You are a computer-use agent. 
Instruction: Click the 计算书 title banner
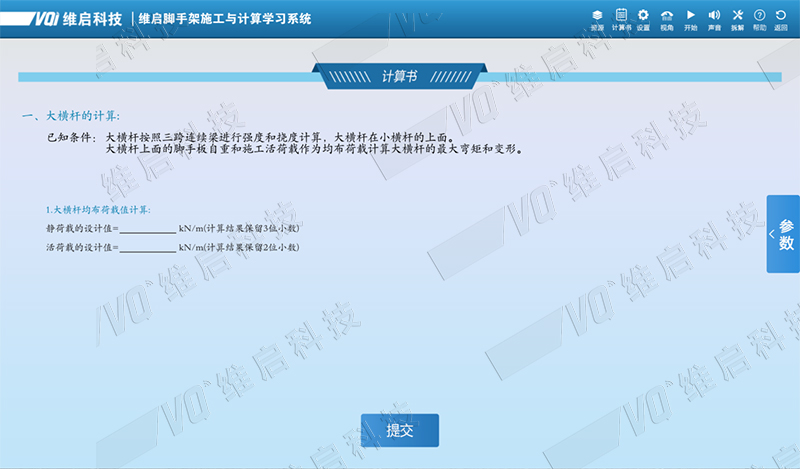399,77
